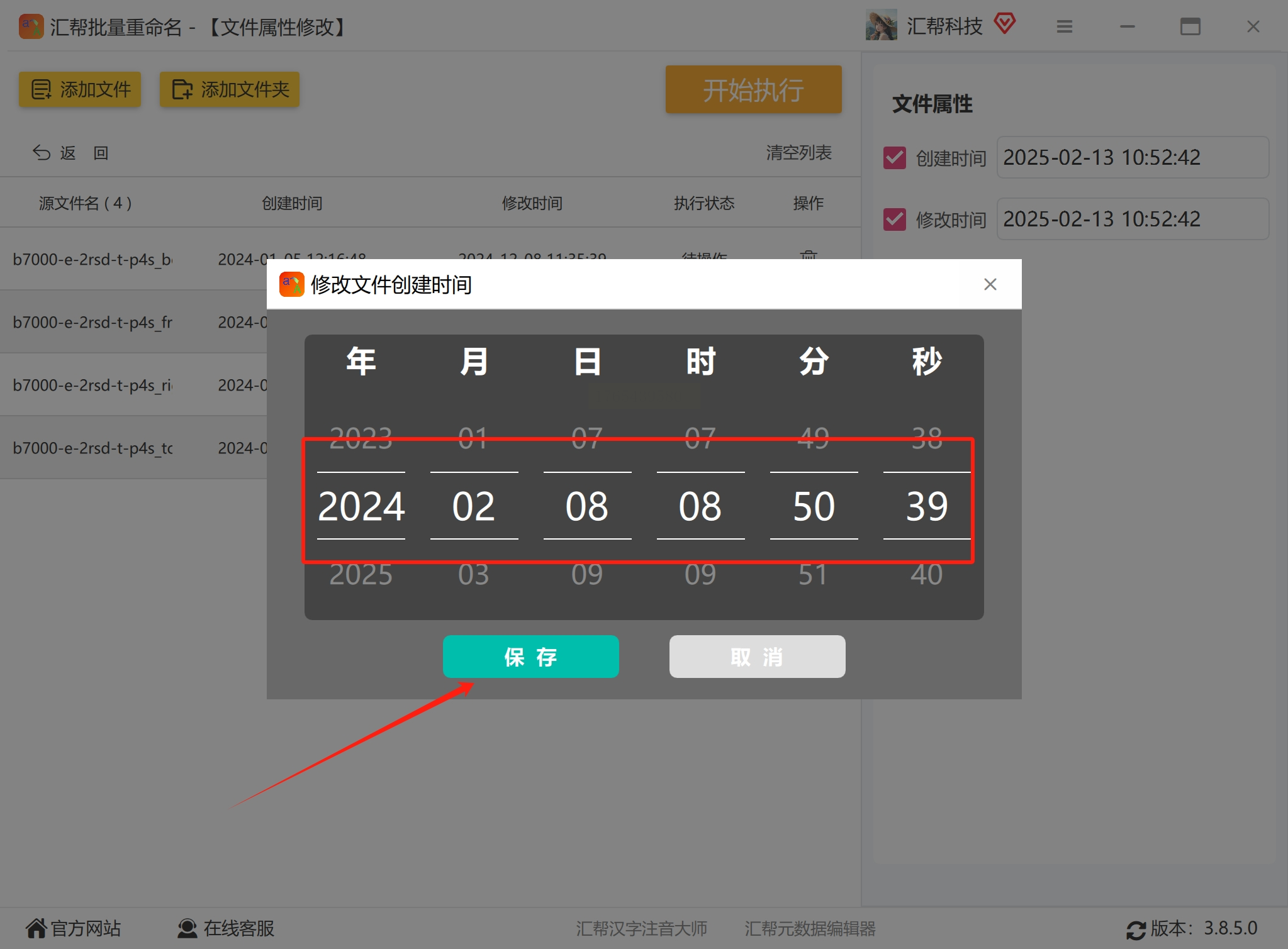Select minute 51 in picker
Viewport: 1288px width, 949px height.
813,575
